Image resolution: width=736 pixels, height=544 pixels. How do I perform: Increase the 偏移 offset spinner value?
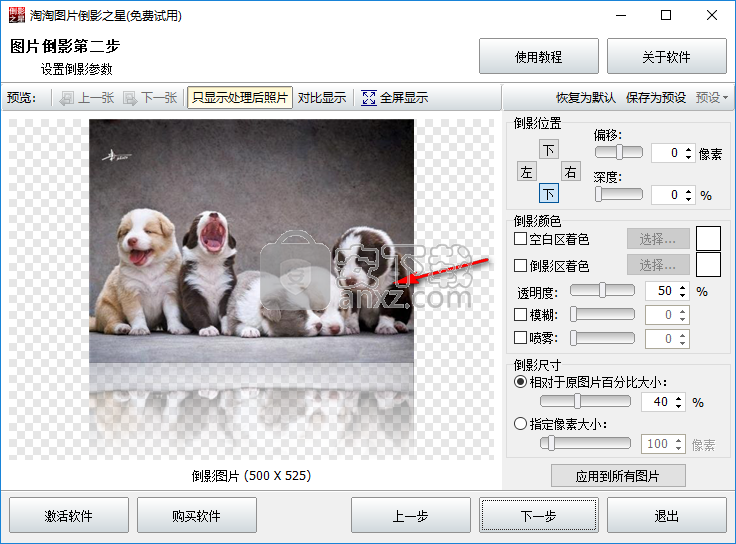[688, 149]
